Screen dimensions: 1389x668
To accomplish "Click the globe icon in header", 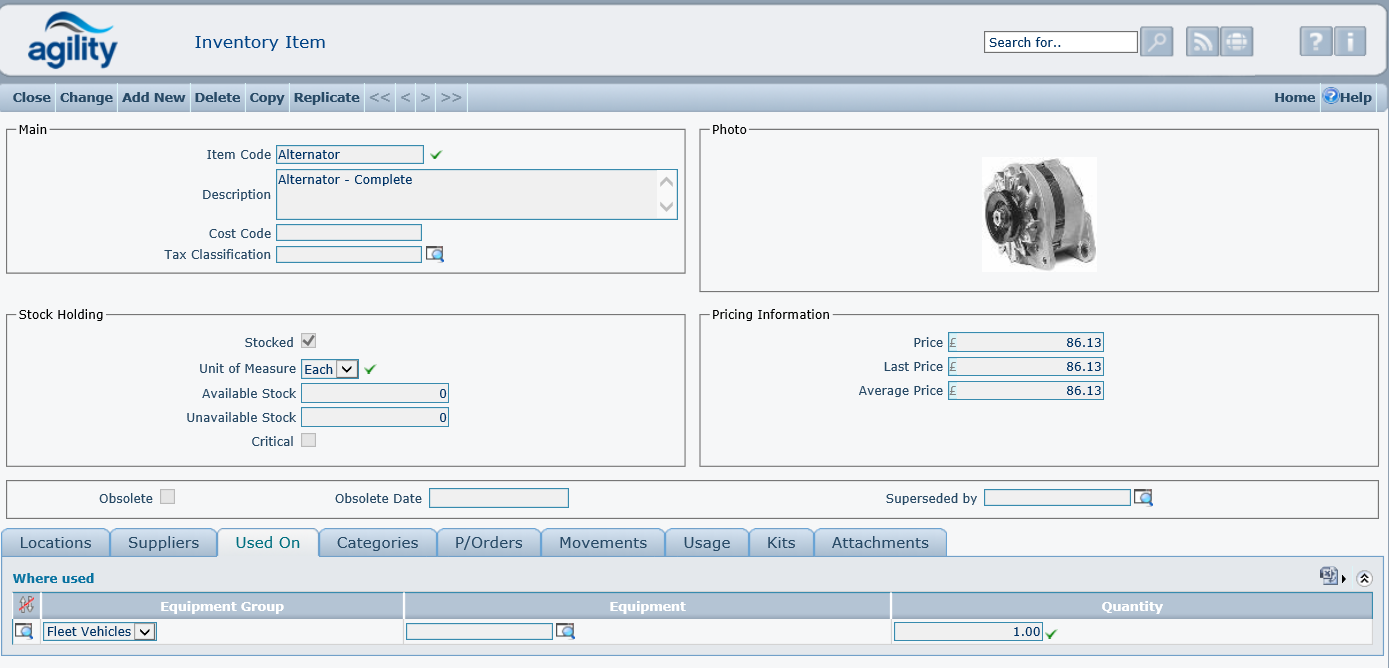I will click(x=1237, y=42).
